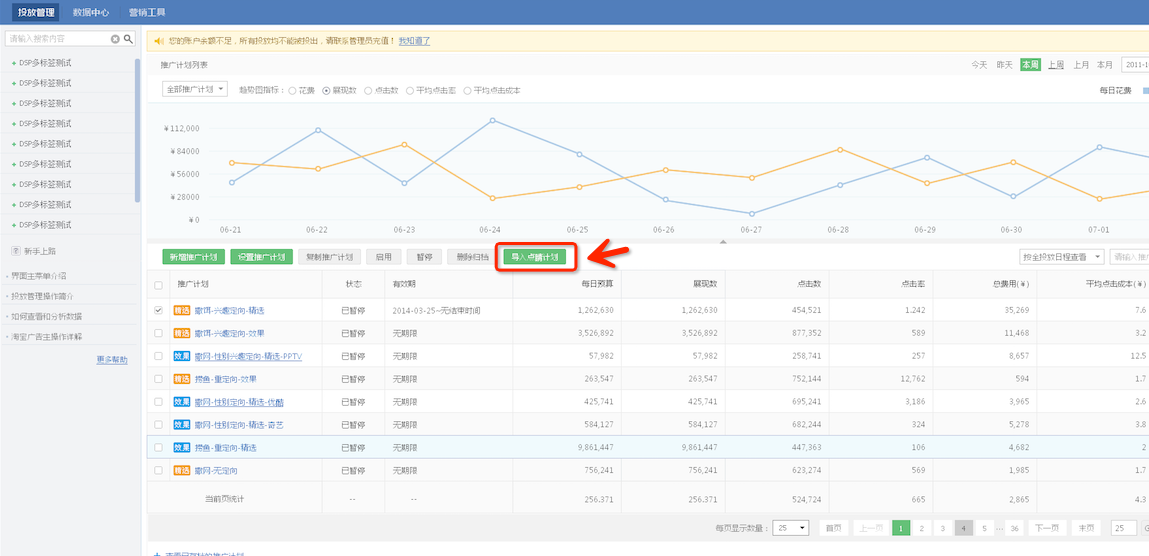Open the 撒网-性别兴趣定向-精选-PPTV plan link
The image size is (1149, 556).
(248, 357)
